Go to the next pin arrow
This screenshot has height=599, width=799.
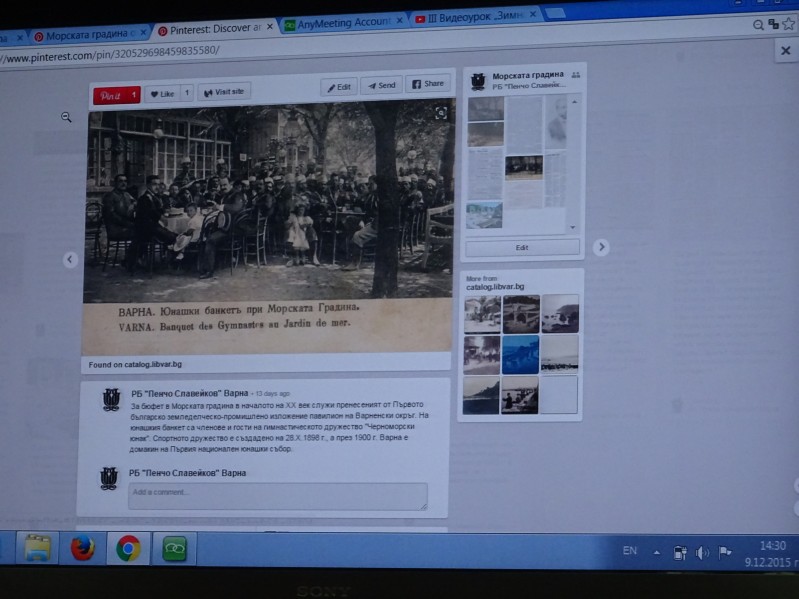pyautogui.click(x=600, y=246)
